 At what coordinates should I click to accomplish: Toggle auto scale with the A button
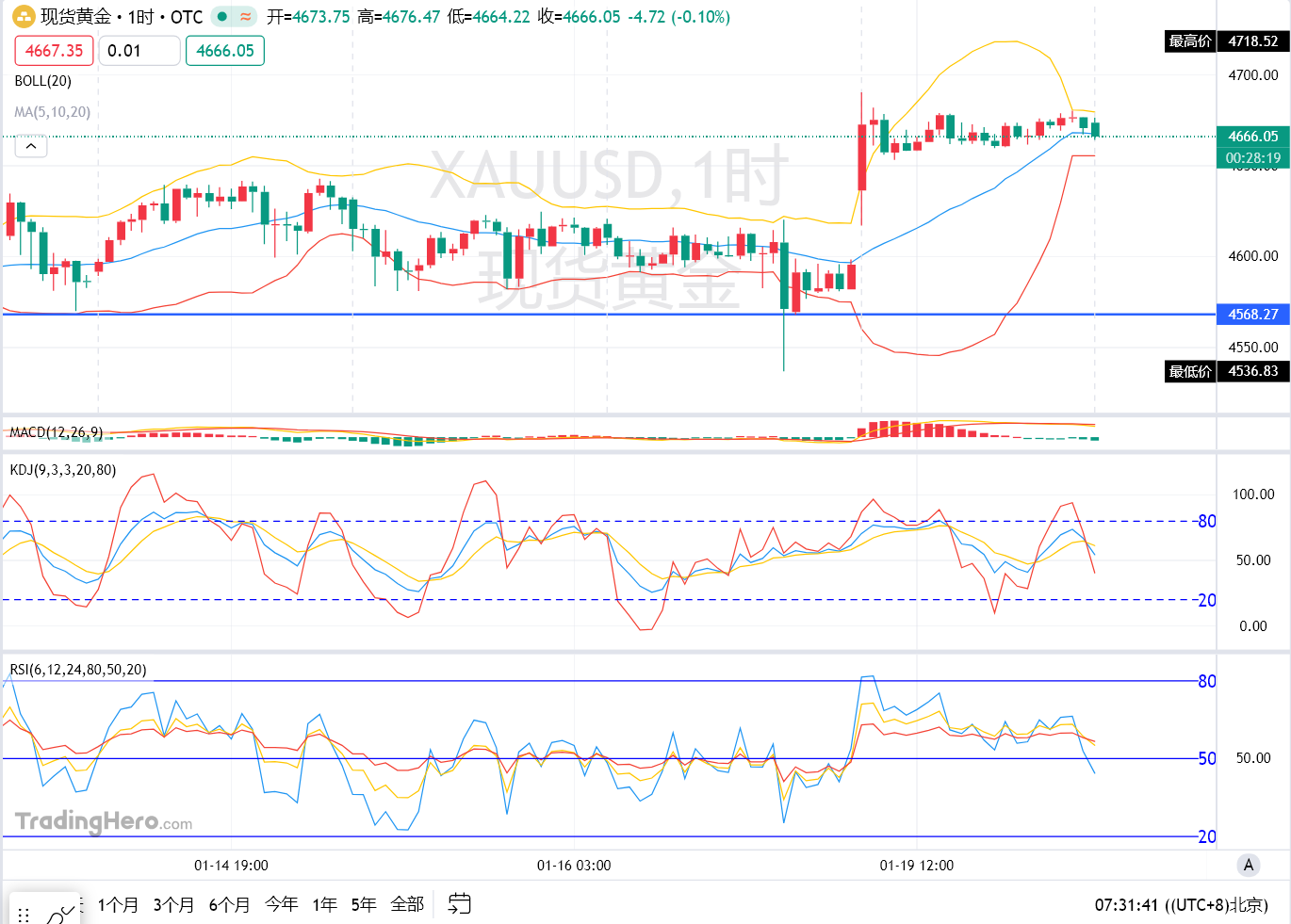point(1249,865)
